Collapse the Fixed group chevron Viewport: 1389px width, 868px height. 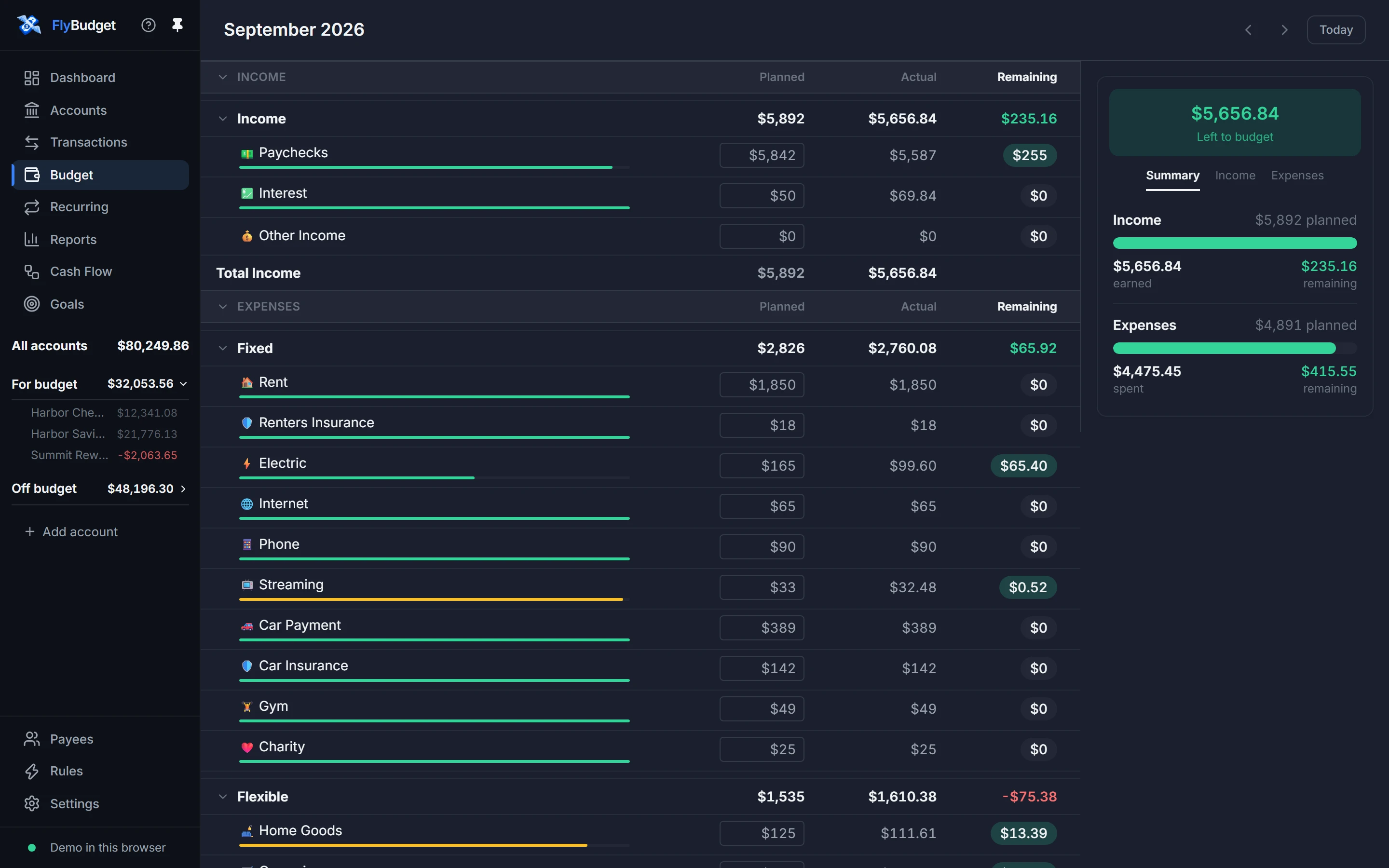pos(223,349)
